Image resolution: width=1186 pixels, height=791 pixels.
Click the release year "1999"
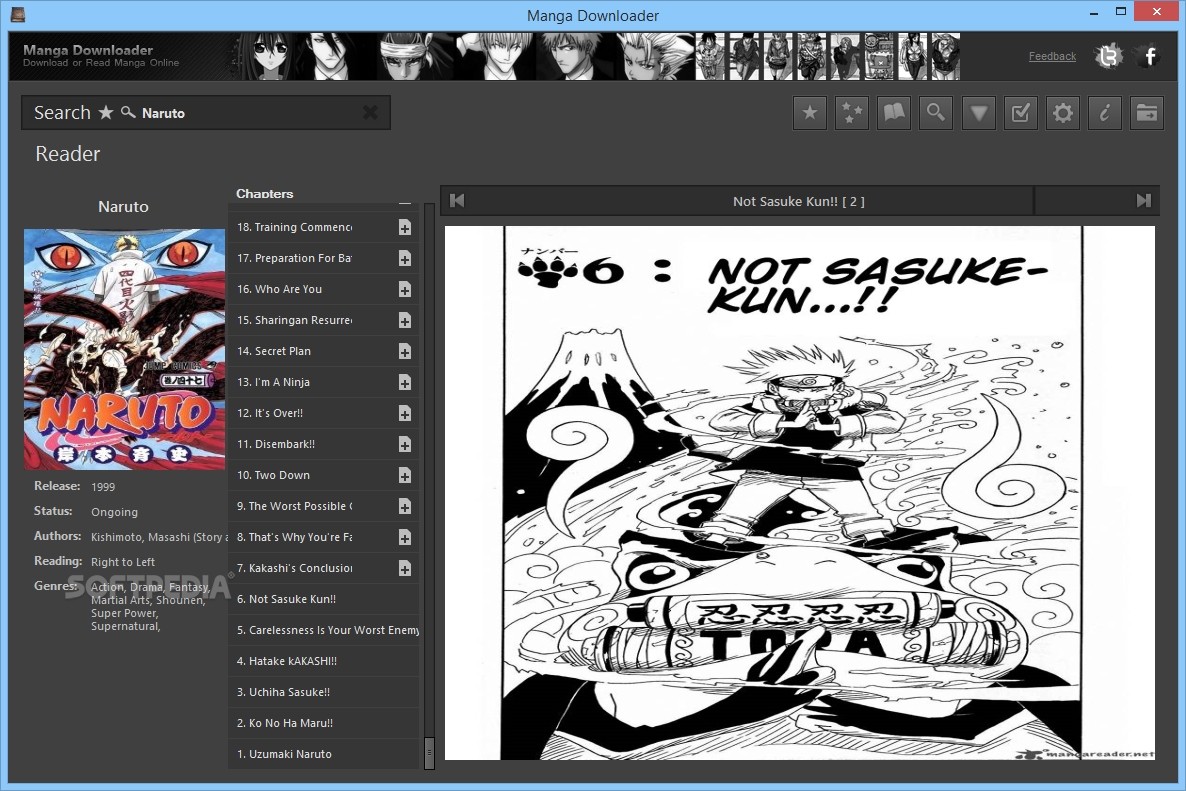(103, 487)
